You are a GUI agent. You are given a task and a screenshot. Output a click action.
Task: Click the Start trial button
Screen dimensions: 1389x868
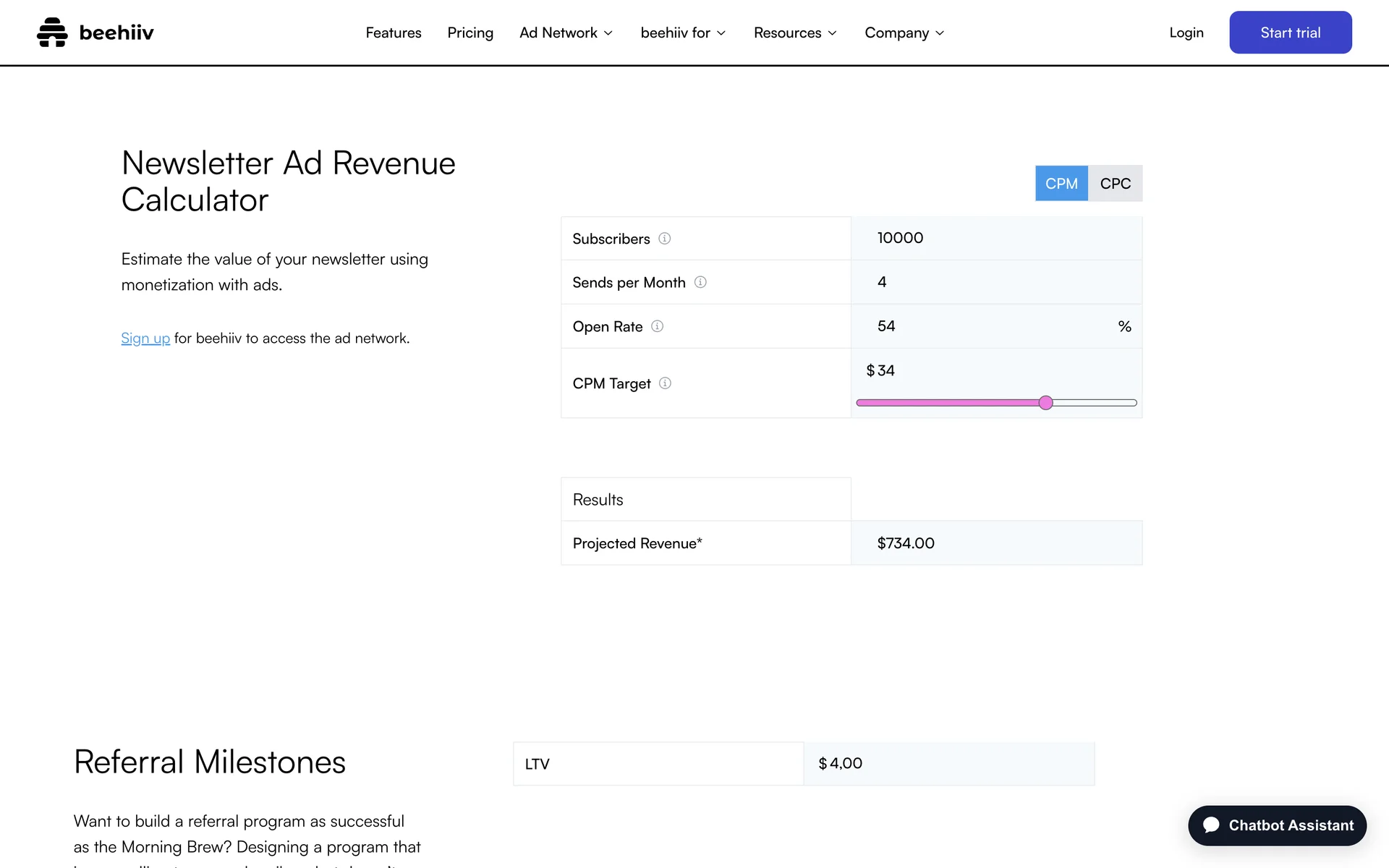pos(1290,33)
